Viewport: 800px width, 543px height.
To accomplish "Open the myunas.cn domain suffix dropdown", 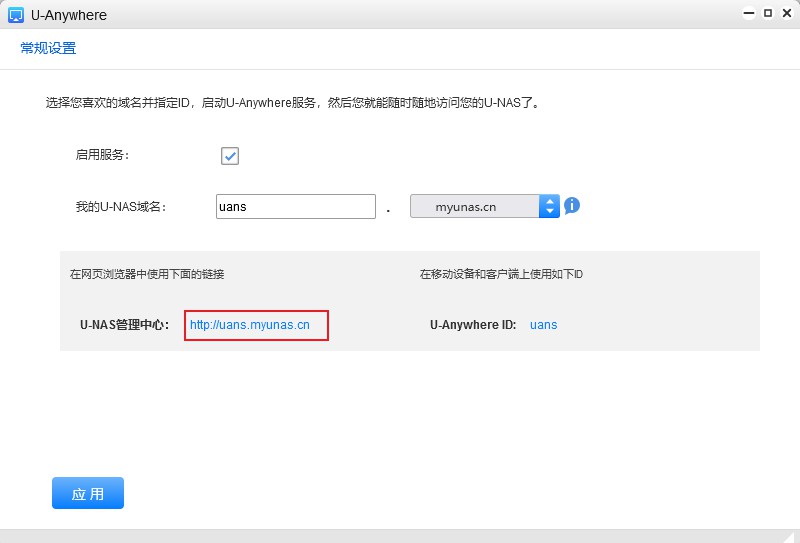I will pos(474,207).
